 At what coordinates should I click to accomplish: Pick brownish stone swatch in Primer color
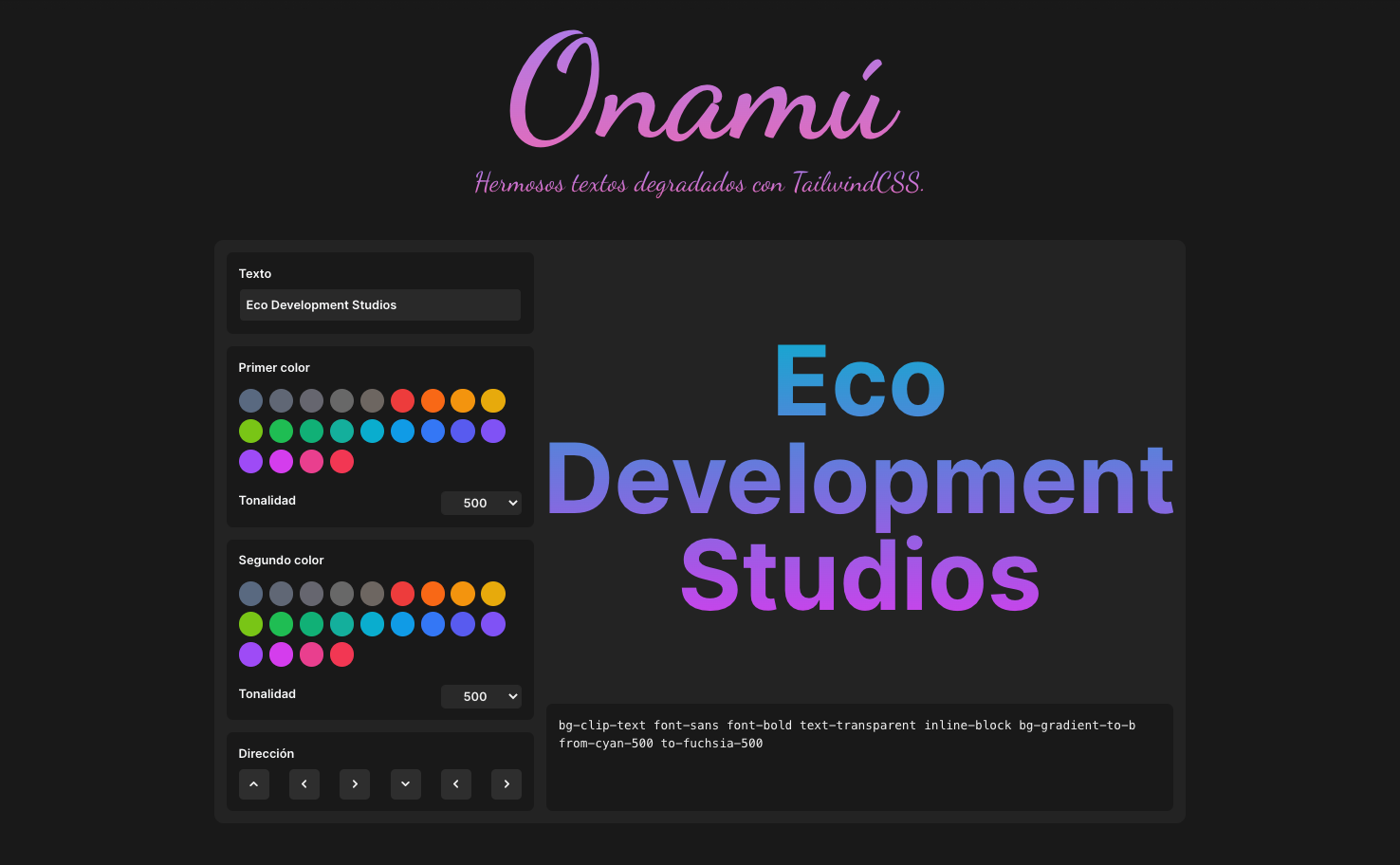pyautogui.click(x=372, y=400)
